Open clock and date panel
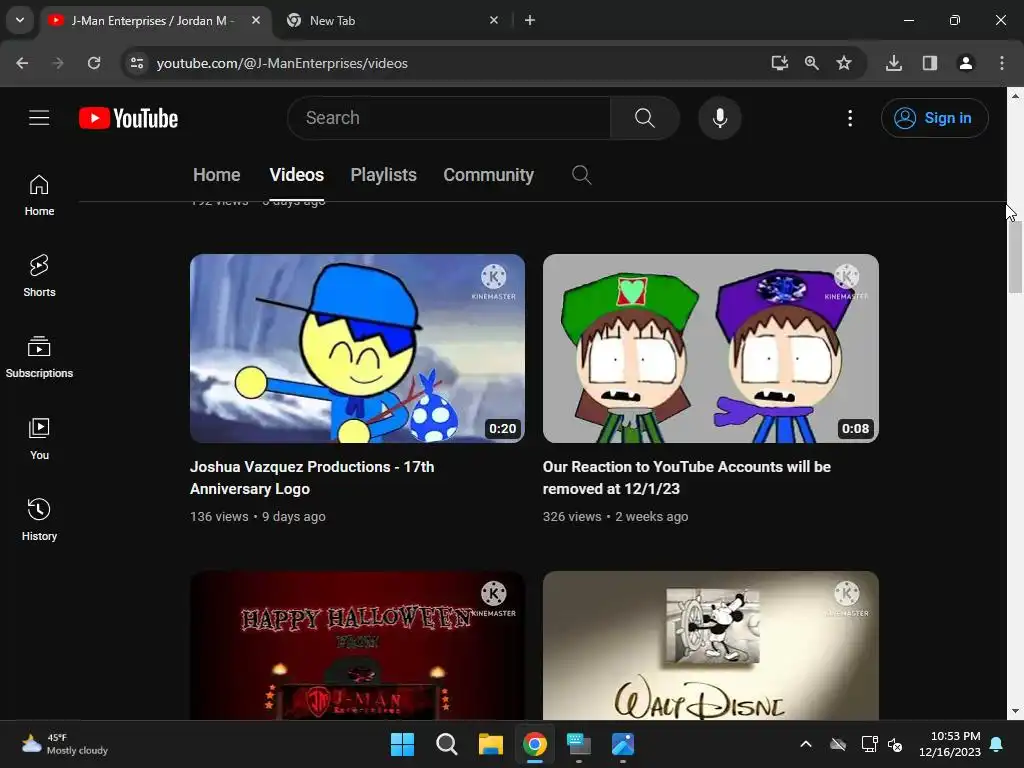Screen dimensions: 1024x768 pyautogui.click(x=950, y=744)
